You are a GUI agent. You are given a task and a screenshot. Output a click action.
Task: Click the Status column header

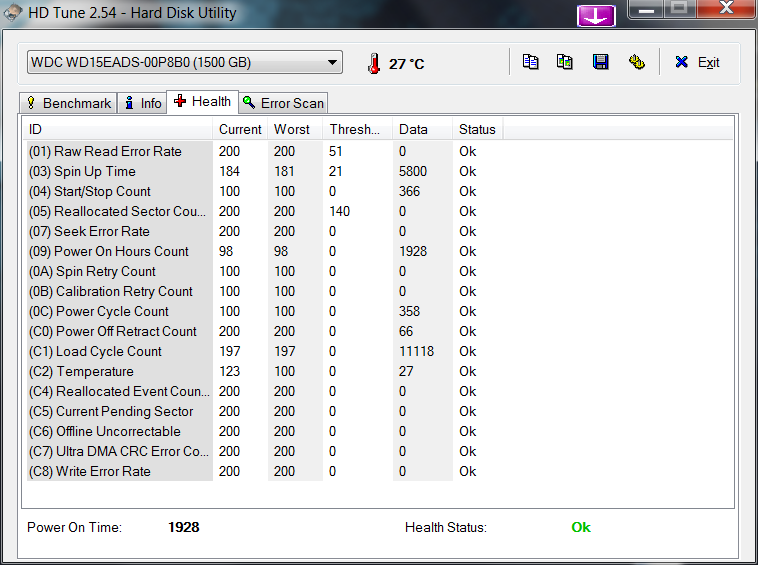coord(478,130)
